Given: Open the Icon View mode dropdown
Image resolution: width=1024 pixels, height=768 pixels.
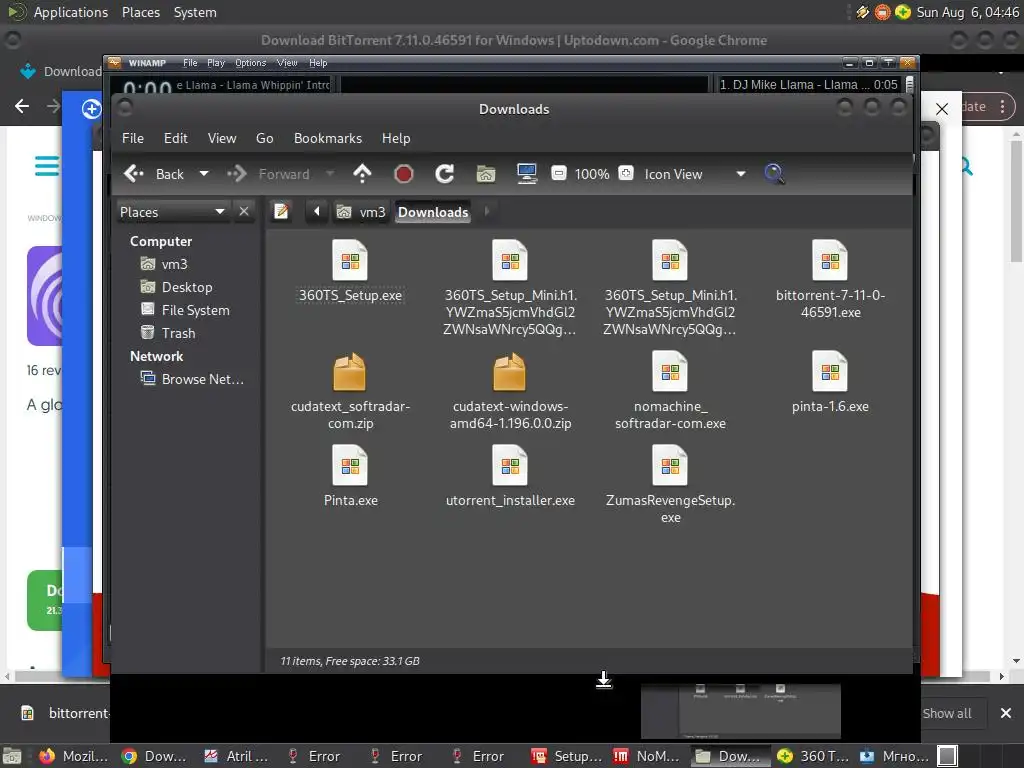Looking at the screenshot, I should pyautogui.click(x=695, y=174).
